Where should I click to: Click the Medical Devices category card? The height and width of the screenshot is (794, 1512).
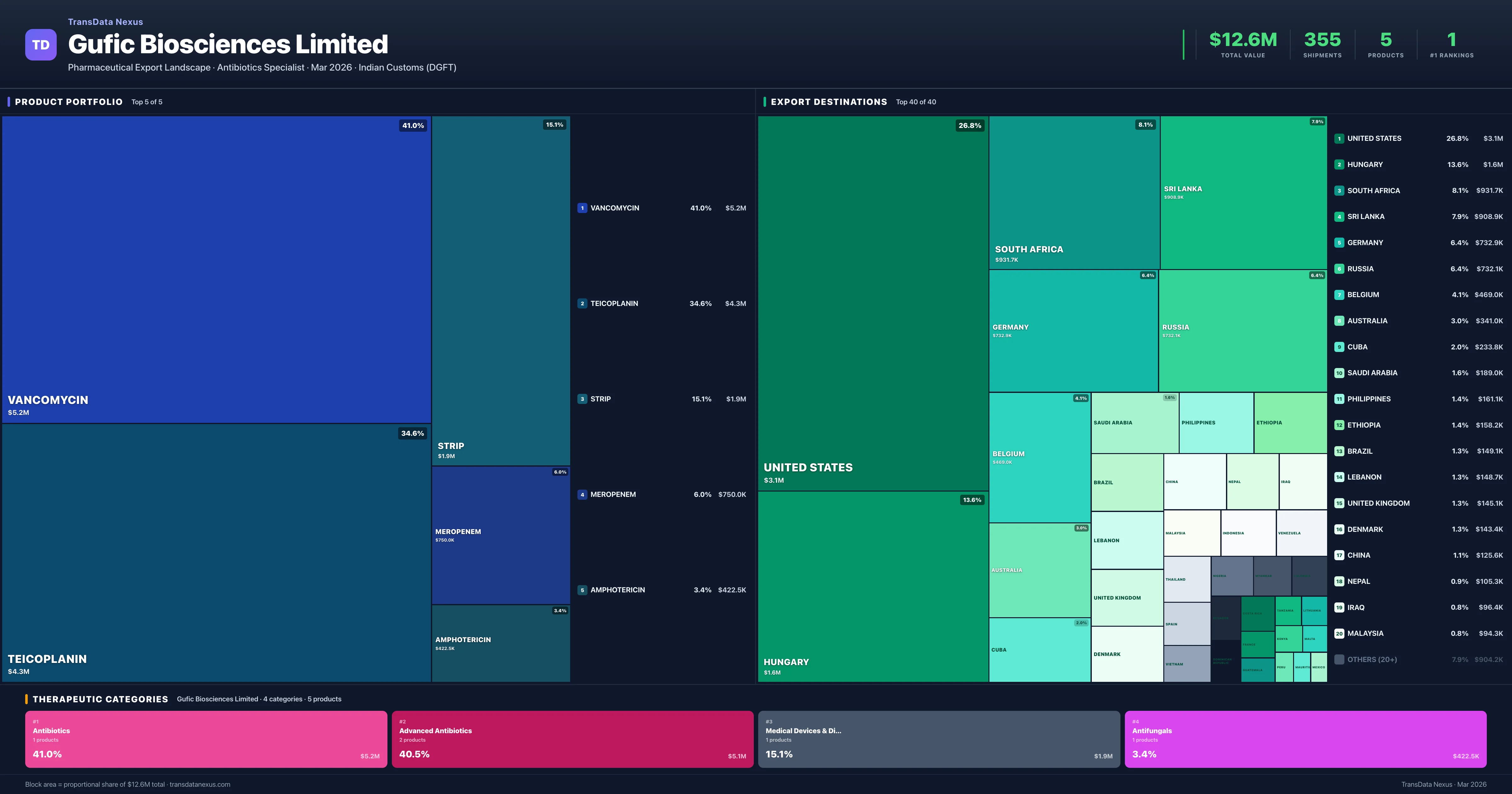939,739
